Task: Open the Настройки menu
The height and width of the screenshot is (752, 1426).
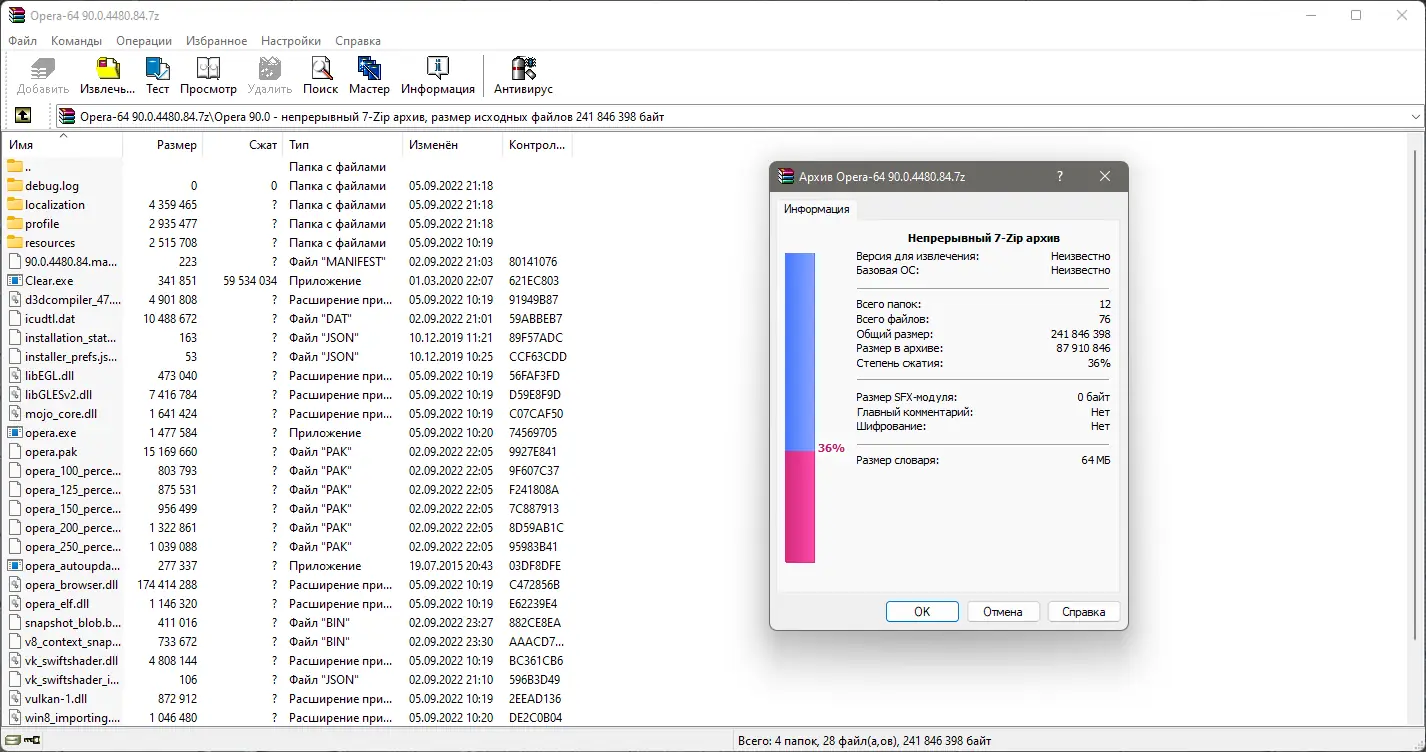Action: point(290,41)
